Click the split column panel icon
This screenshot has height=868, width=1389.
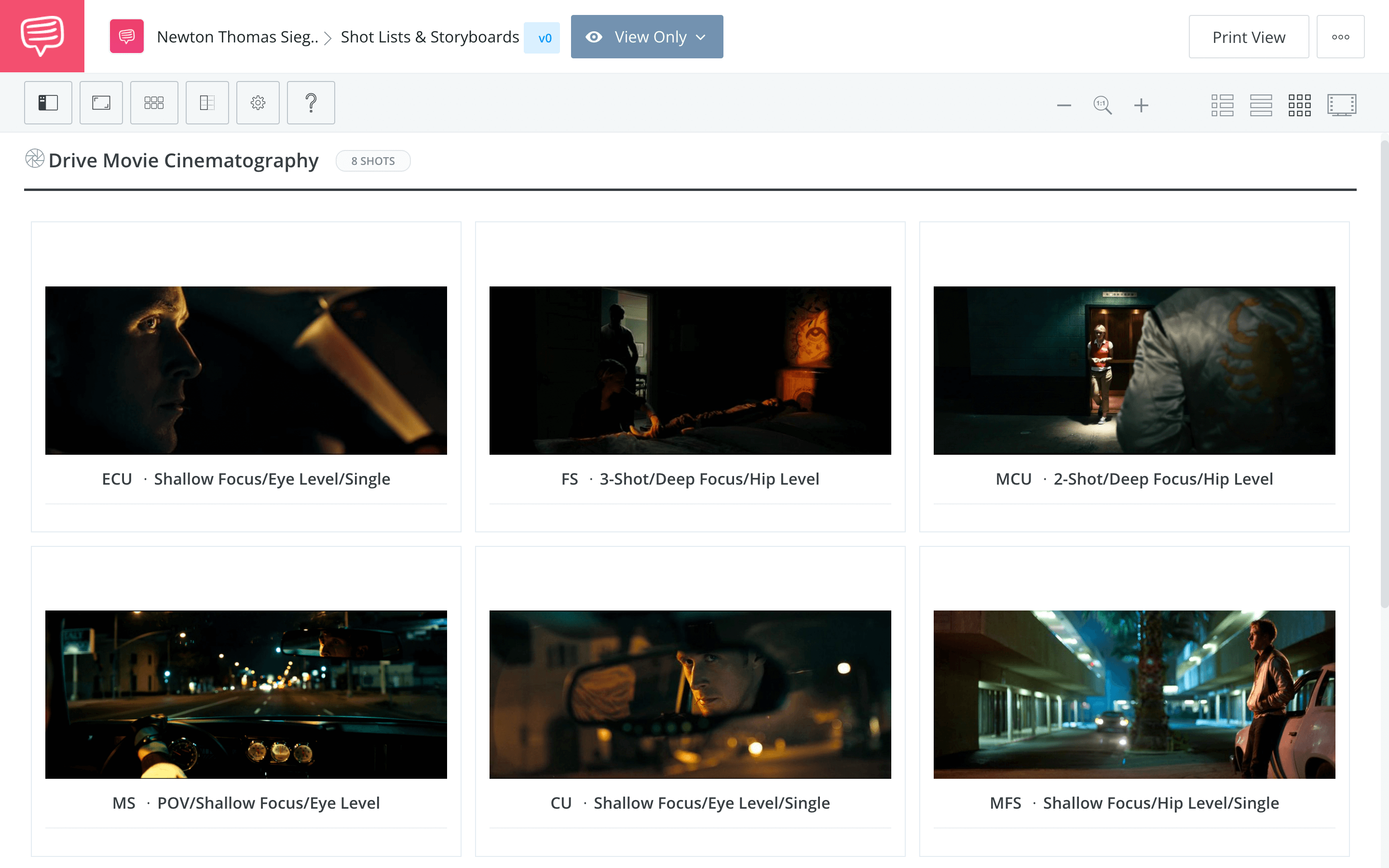207,103
